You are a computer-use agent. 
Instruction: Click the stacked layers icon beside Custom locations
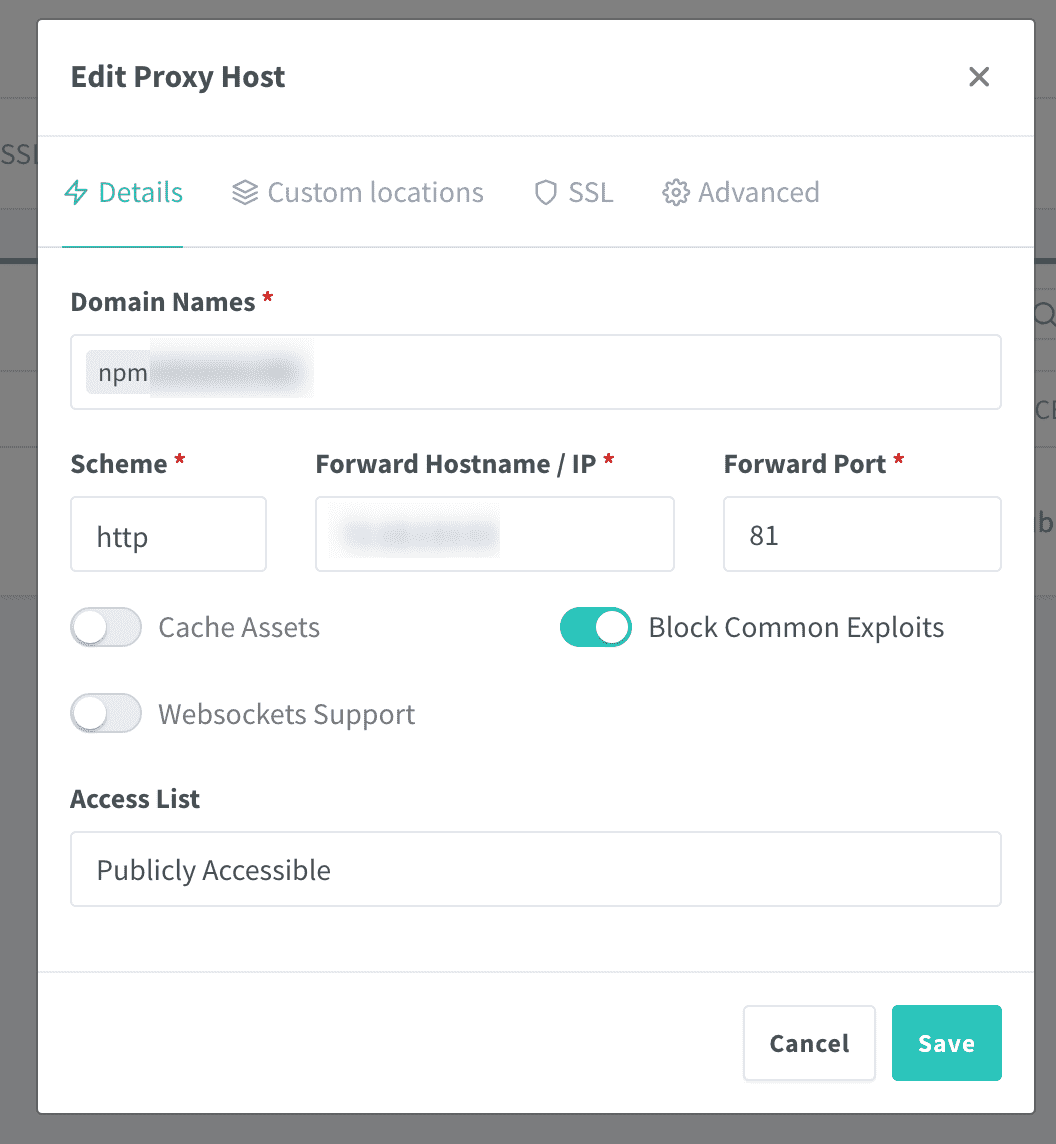point(244,192)
